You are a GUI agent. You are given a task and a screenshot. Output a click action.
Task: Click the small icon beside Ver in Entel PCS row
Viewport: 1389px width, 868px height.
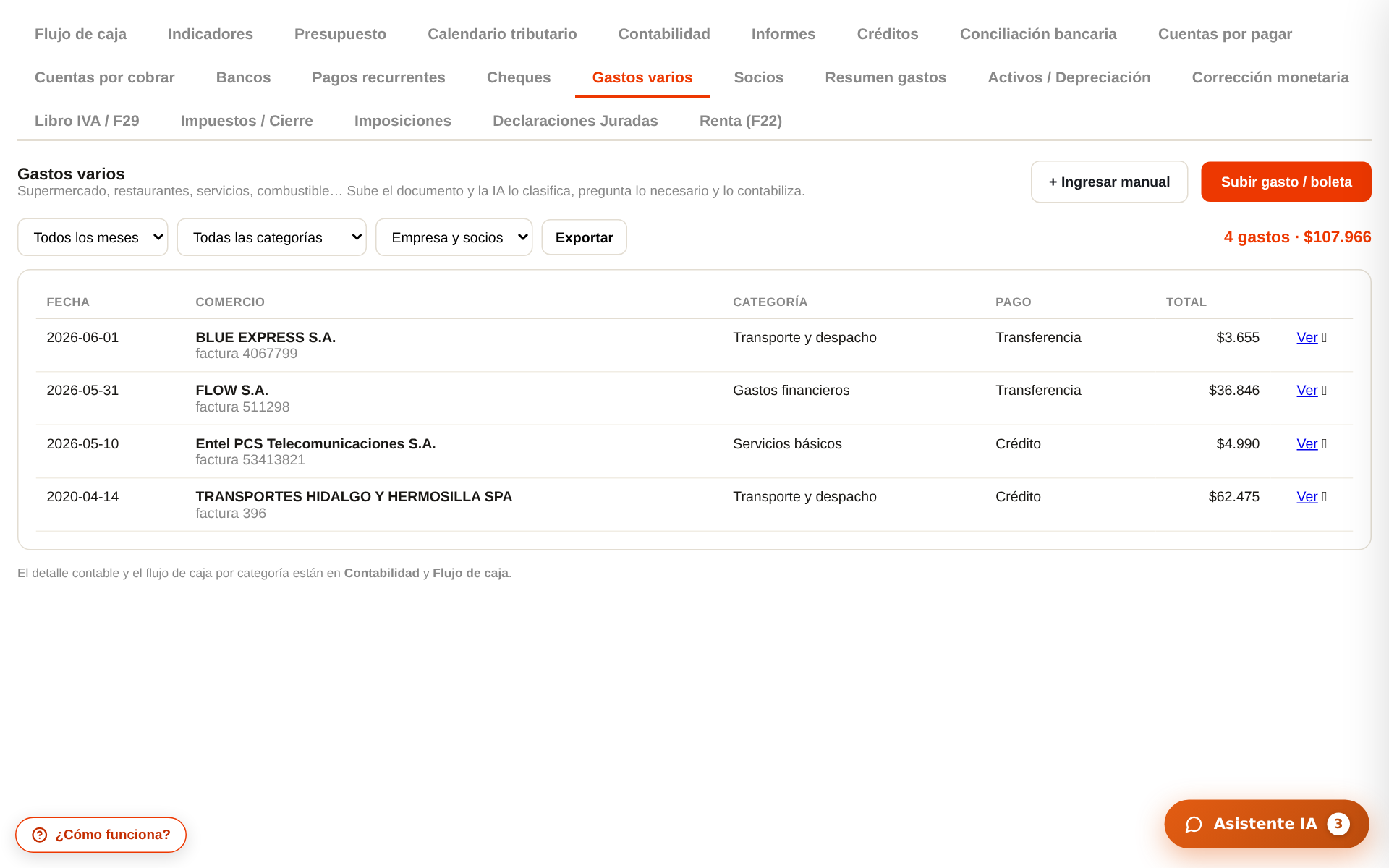coord(1324,444)
